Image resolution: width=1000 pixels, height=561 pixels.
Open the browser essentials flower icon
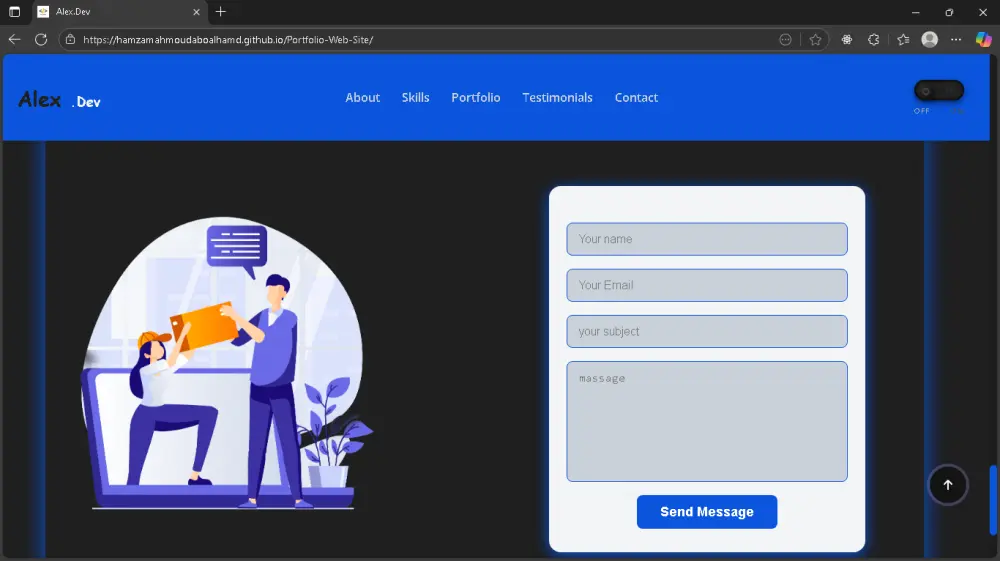click(x=846, y=40)
